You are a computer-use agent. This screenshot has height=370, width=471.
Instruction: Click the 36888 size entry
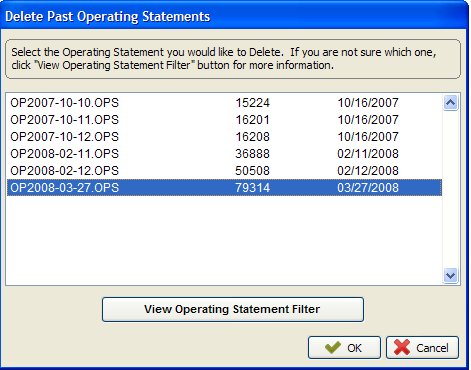[252, 154]
